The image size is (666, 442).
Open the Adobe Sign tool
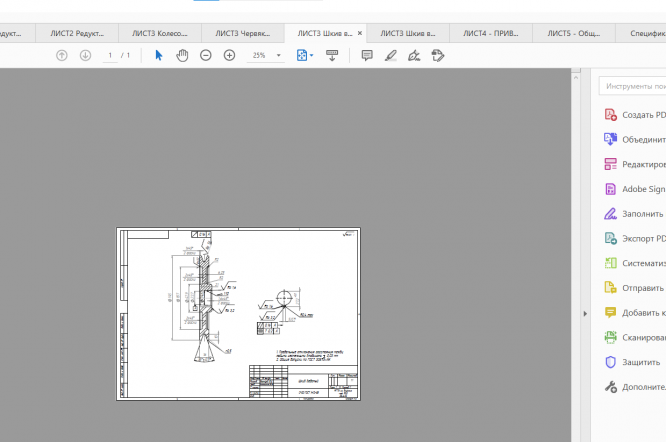click(642, 189)
